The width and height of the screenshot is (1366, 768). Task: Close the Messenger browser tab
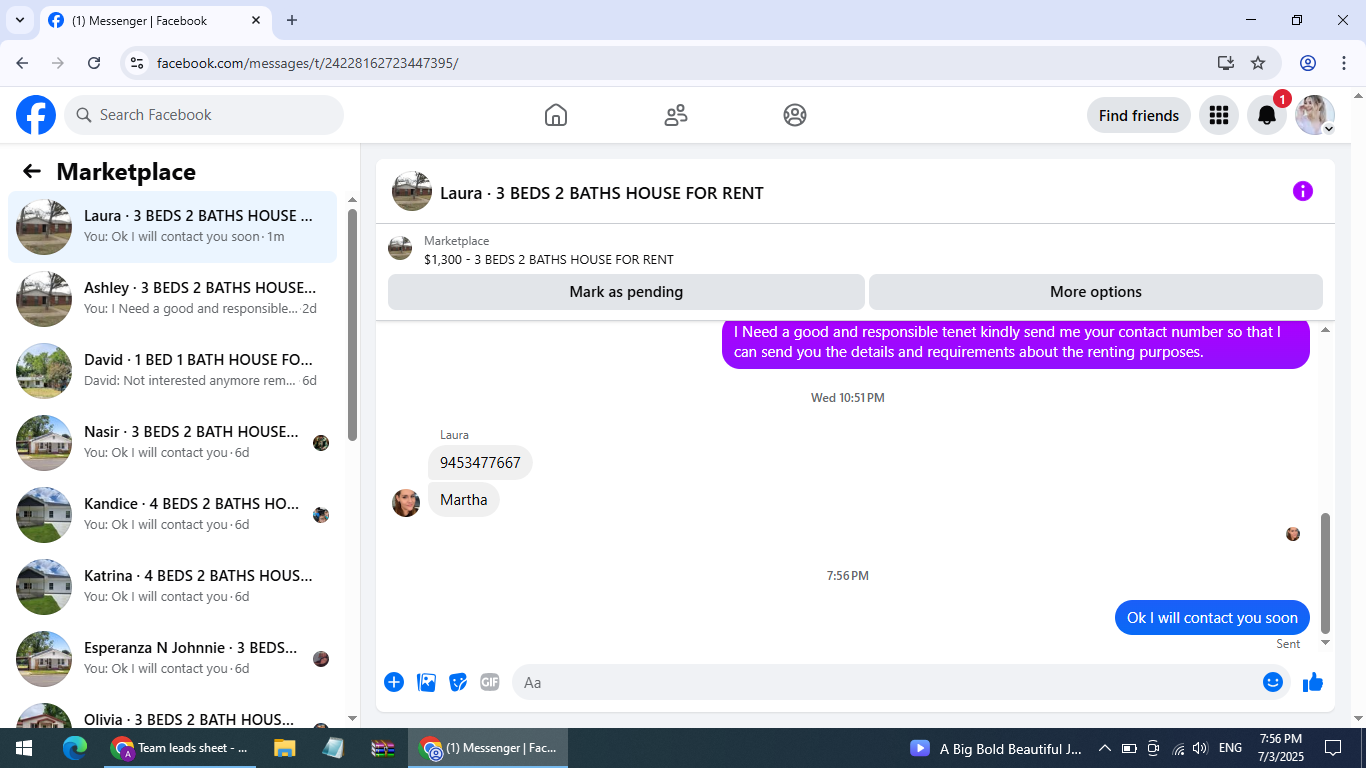pos(256,20)
